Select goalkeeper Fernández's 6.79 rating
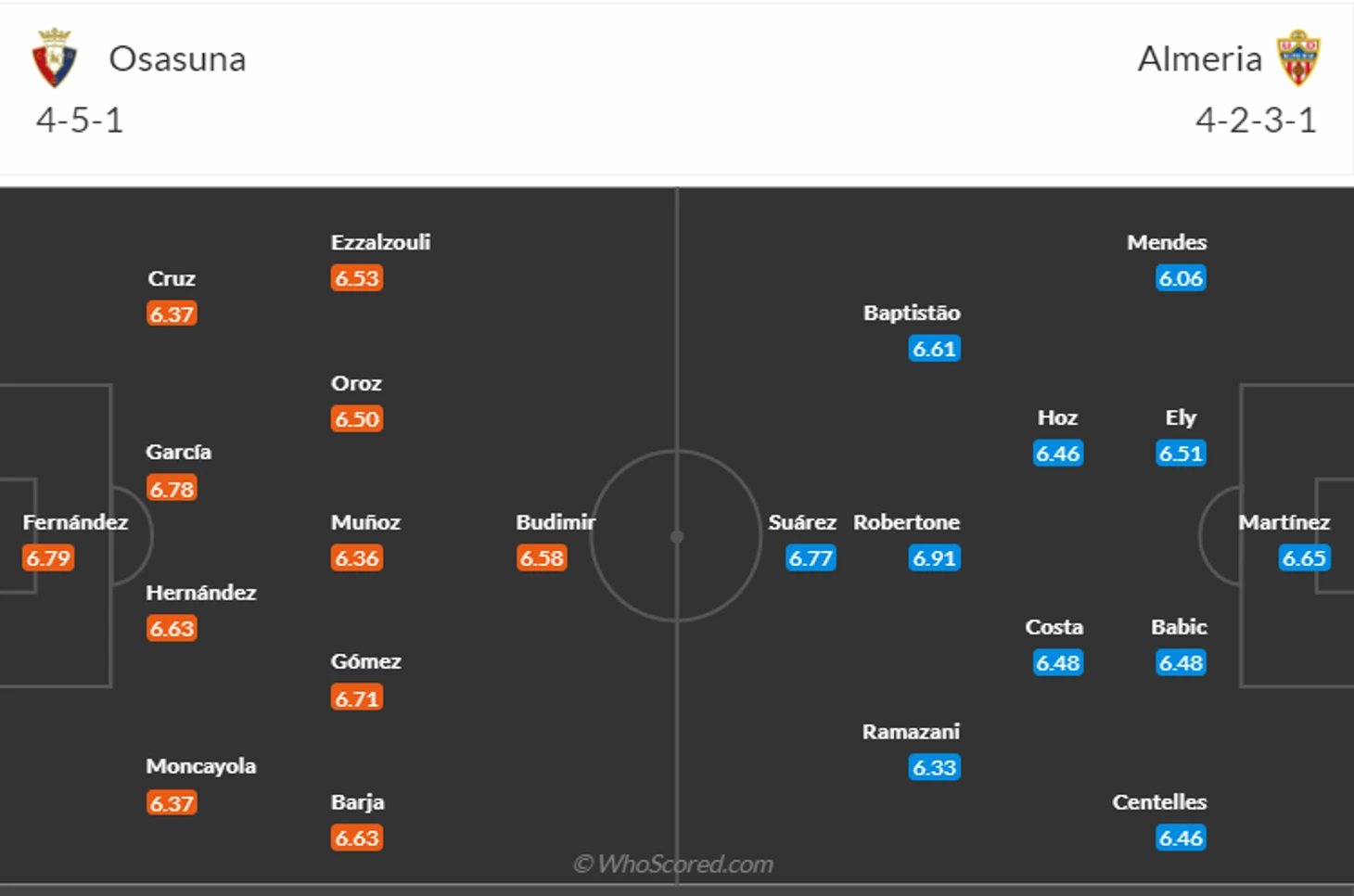 48,558
